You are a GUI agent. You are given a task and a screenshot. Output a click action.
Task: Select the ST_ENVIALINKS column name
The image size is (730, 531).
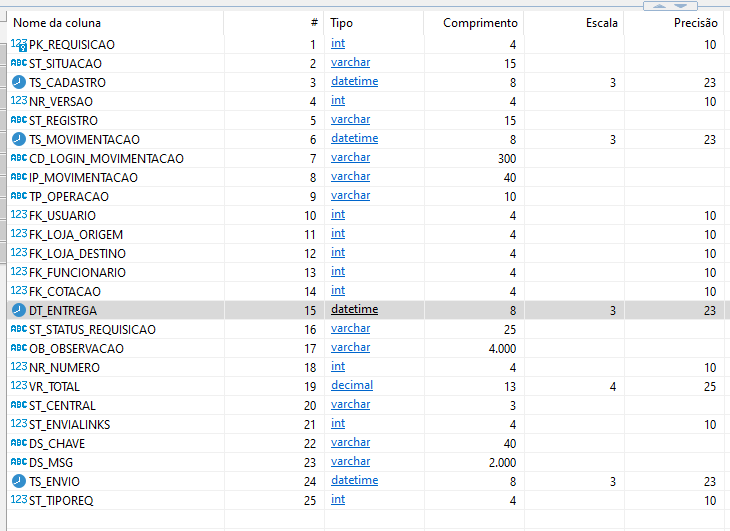point(69,424)
